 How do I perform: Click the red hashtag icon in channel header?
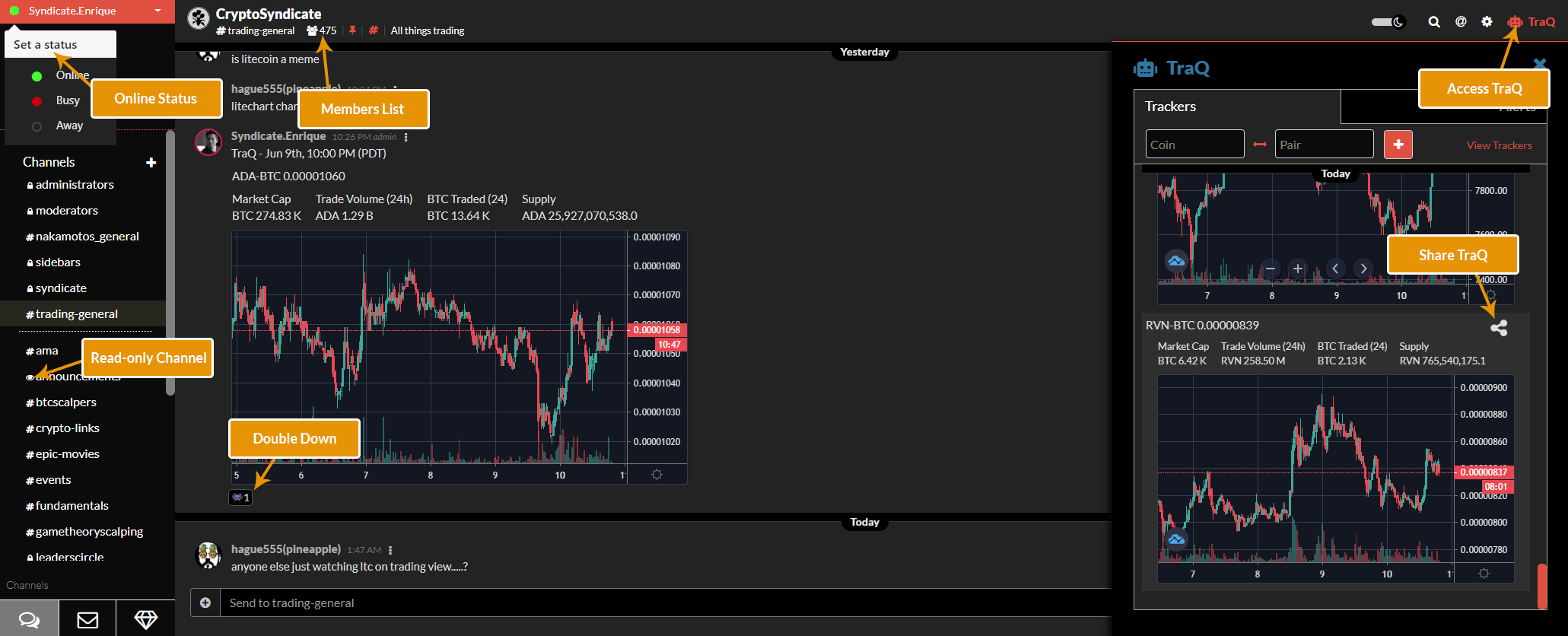(x=374, y=30)
